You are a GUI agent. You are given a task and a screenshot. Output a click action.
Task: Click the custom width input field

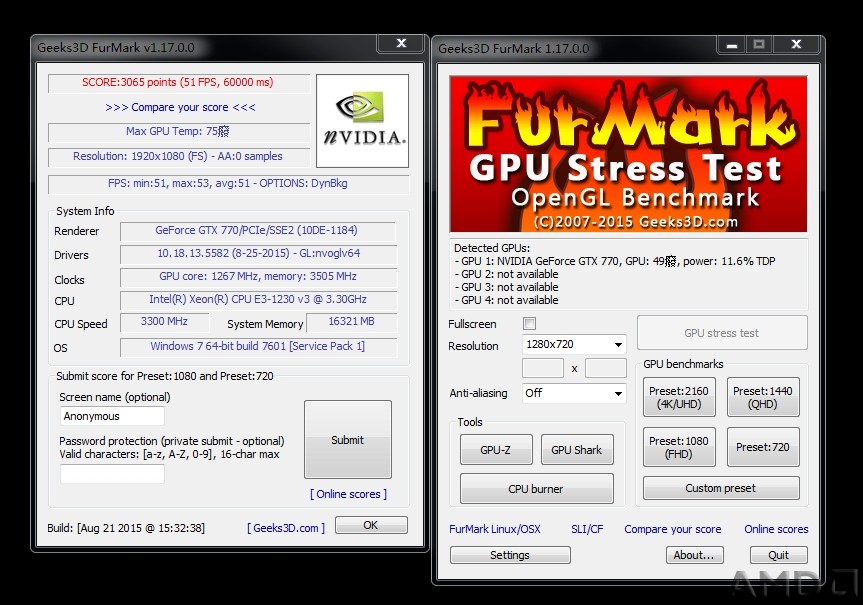coord(543,368)
